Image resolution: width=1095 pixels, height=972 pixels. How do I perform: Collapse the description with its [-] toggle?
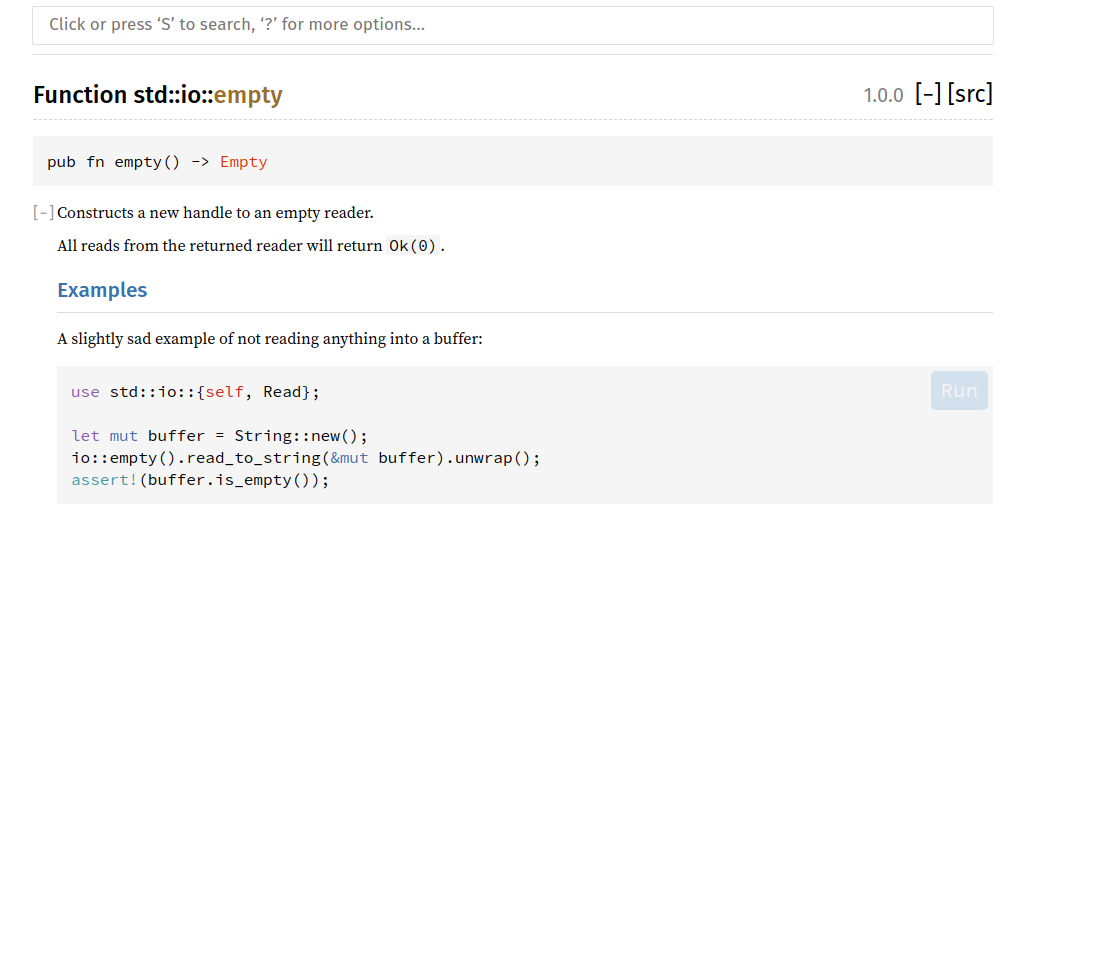[x=43, y=212]
